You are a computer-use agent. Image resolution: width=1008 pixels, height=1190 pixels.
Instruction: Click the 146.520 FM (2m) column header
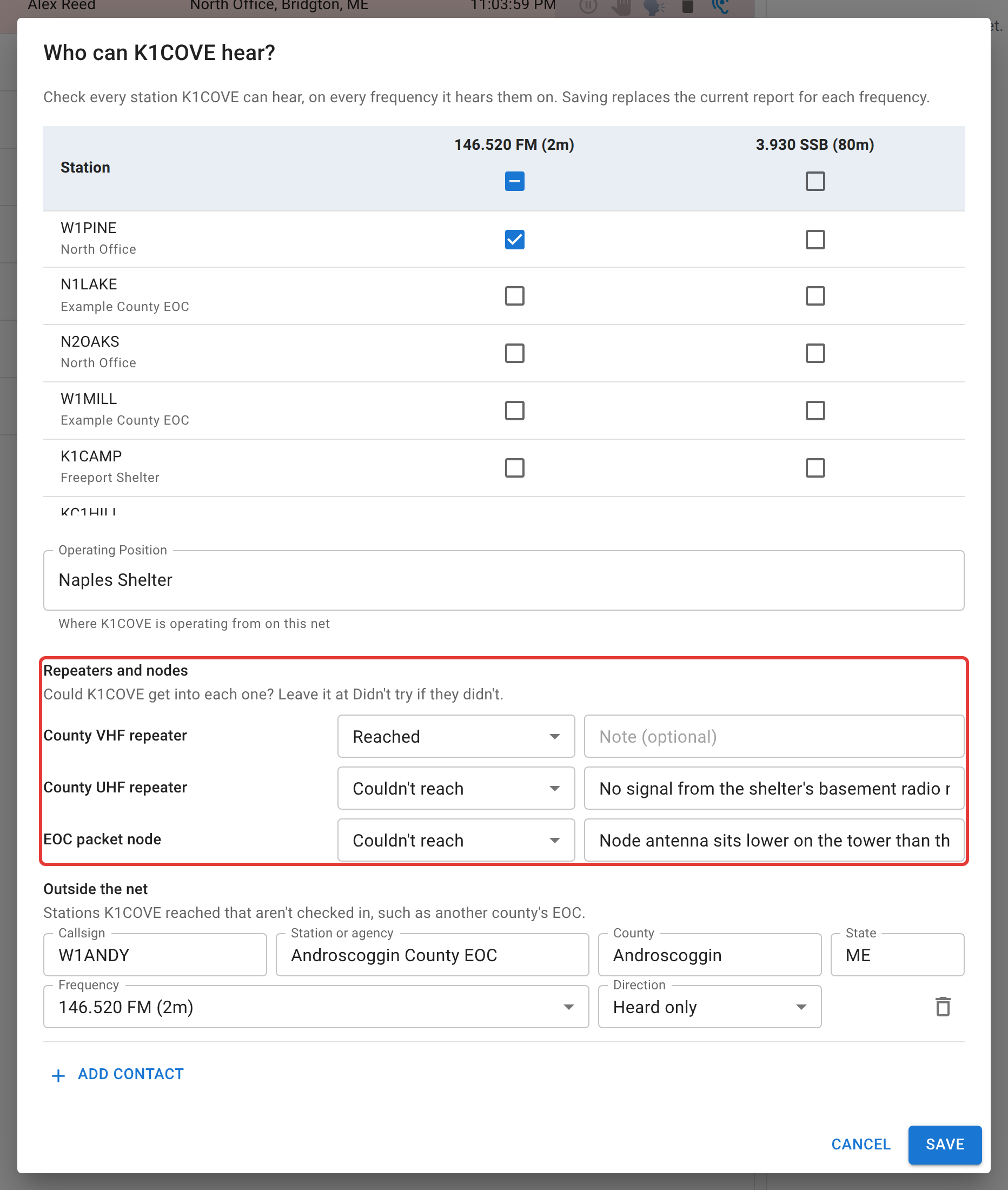(514, 144)
